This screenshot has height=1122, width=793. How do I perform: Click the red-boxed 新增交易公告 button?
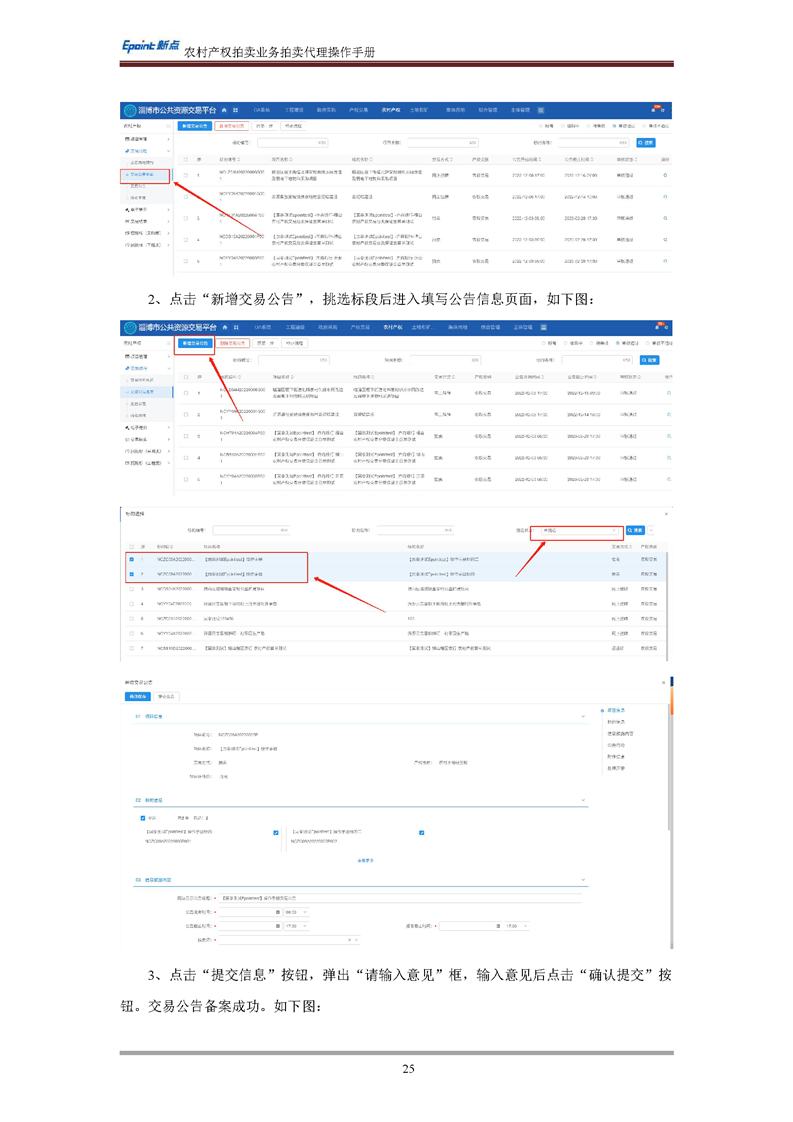(196, 343)
